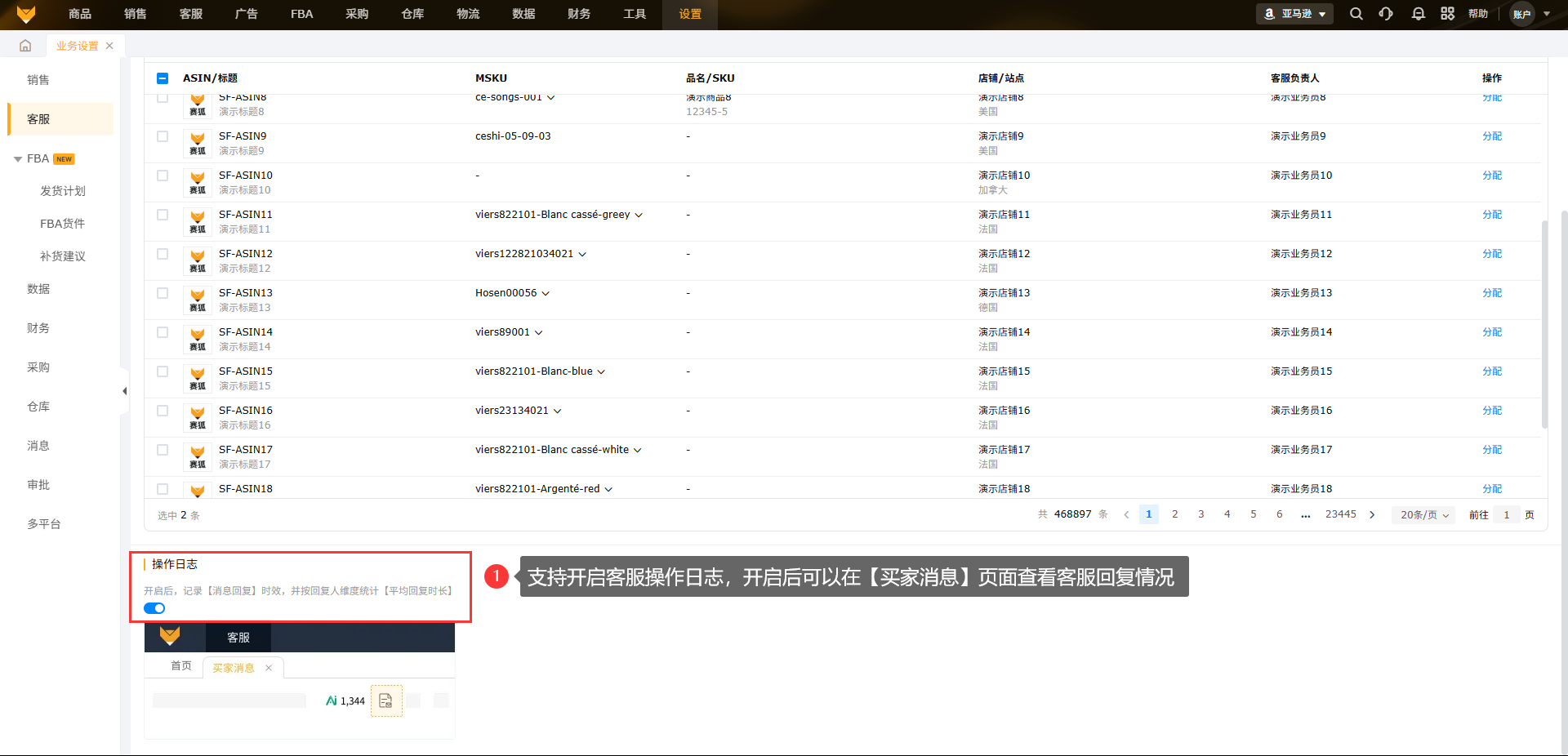Click the fox logo in the top bar
The image size is (1568, 756).
click(x=26, y=14)
